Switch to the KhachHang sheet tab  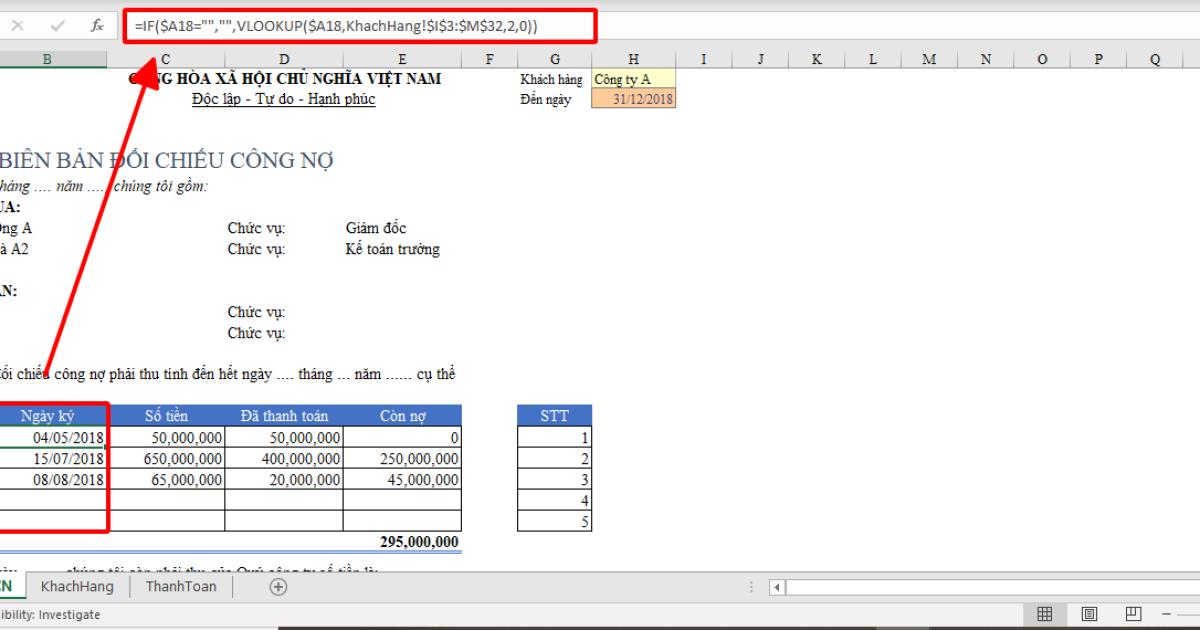coord(77,586)
